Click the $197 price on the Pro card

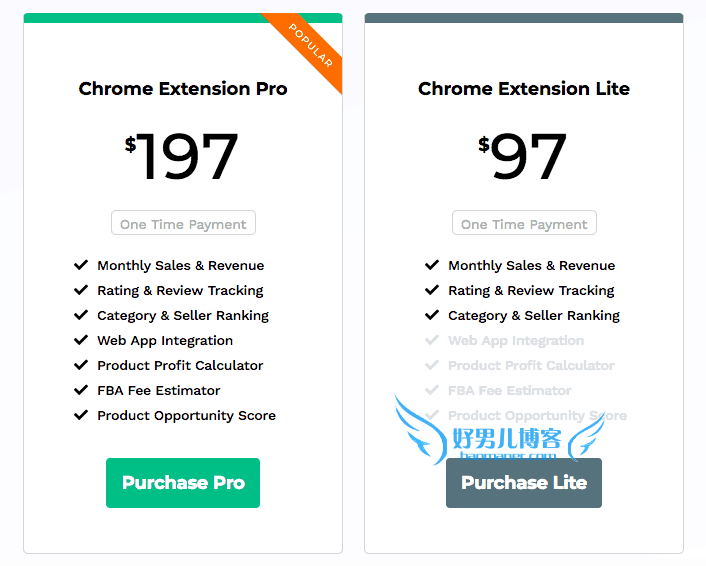coord(181,156)
